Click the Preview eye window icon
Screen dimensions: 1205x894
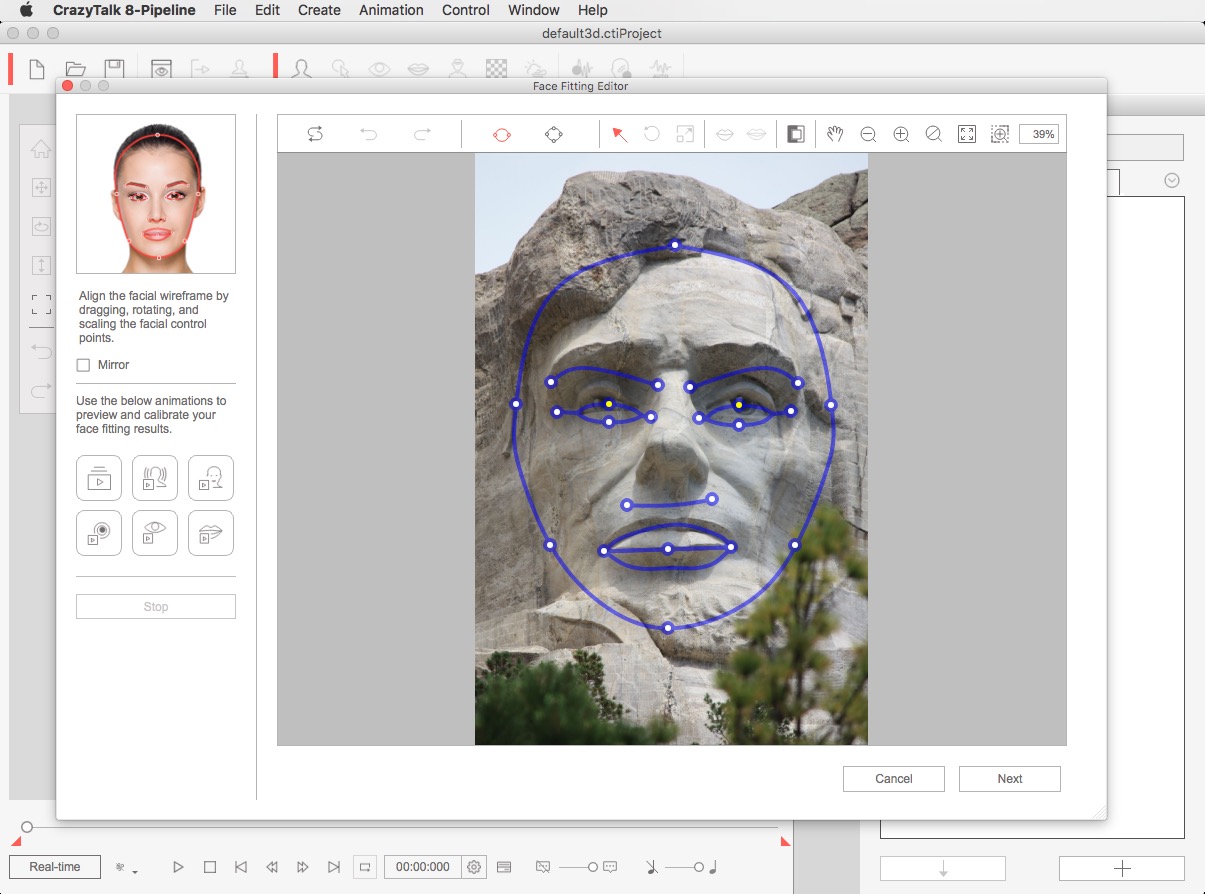(162, 69)
